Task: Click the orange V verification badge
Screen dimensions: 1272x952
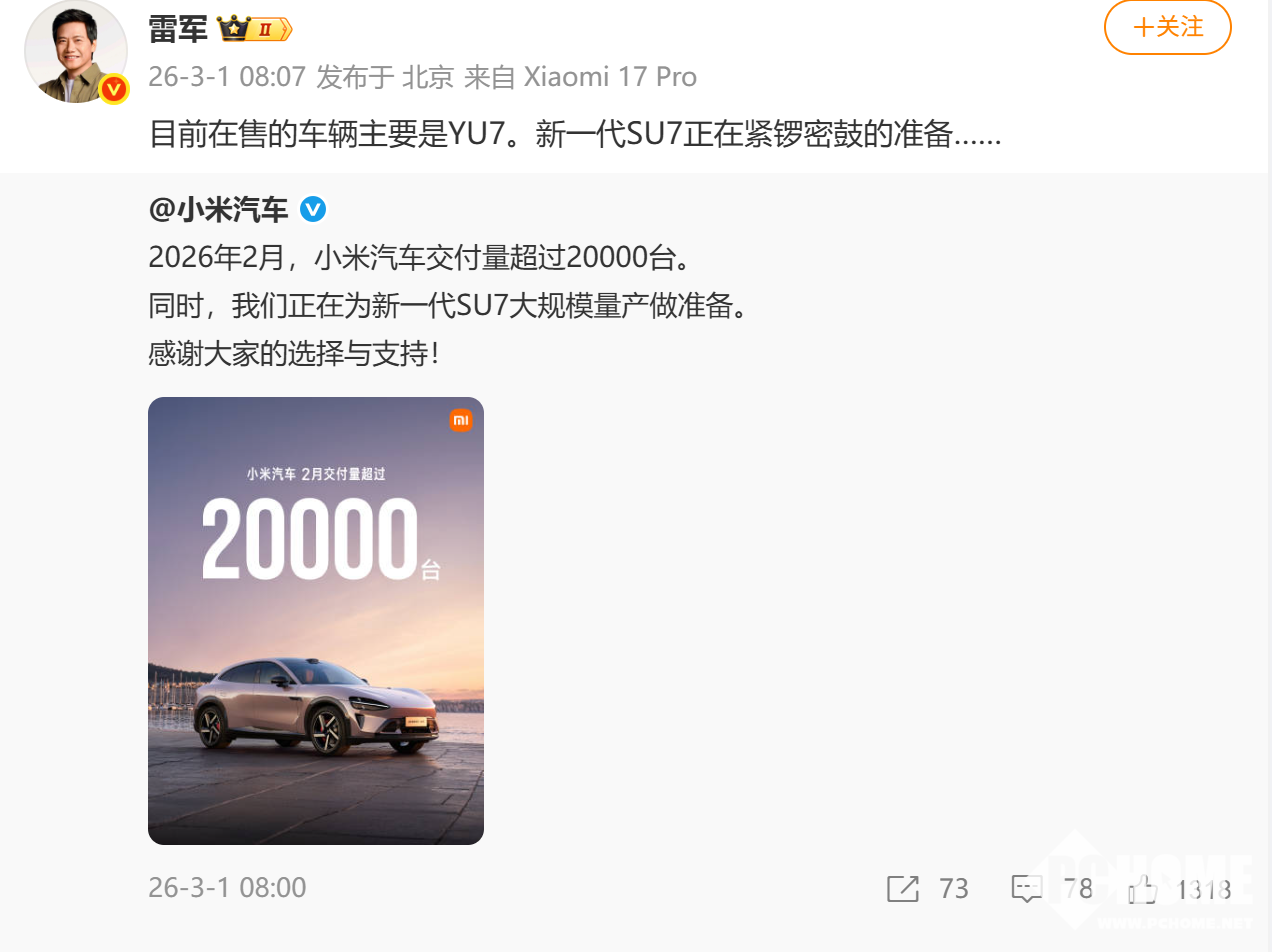Action: [114, 89]
